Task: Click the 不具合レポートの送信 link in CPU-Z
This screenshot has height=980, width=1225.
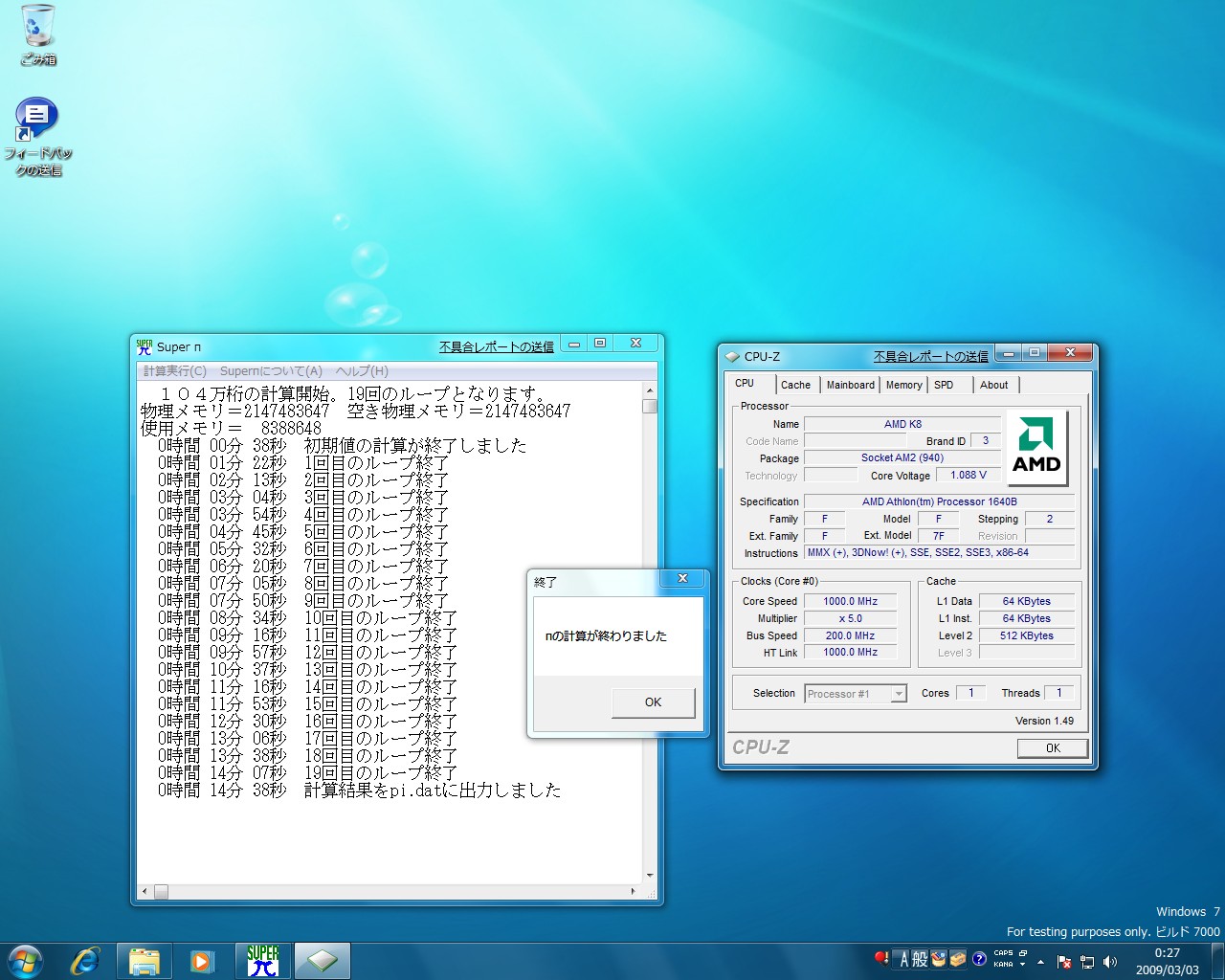Action: pyautogui.click(x=931, y=356)
